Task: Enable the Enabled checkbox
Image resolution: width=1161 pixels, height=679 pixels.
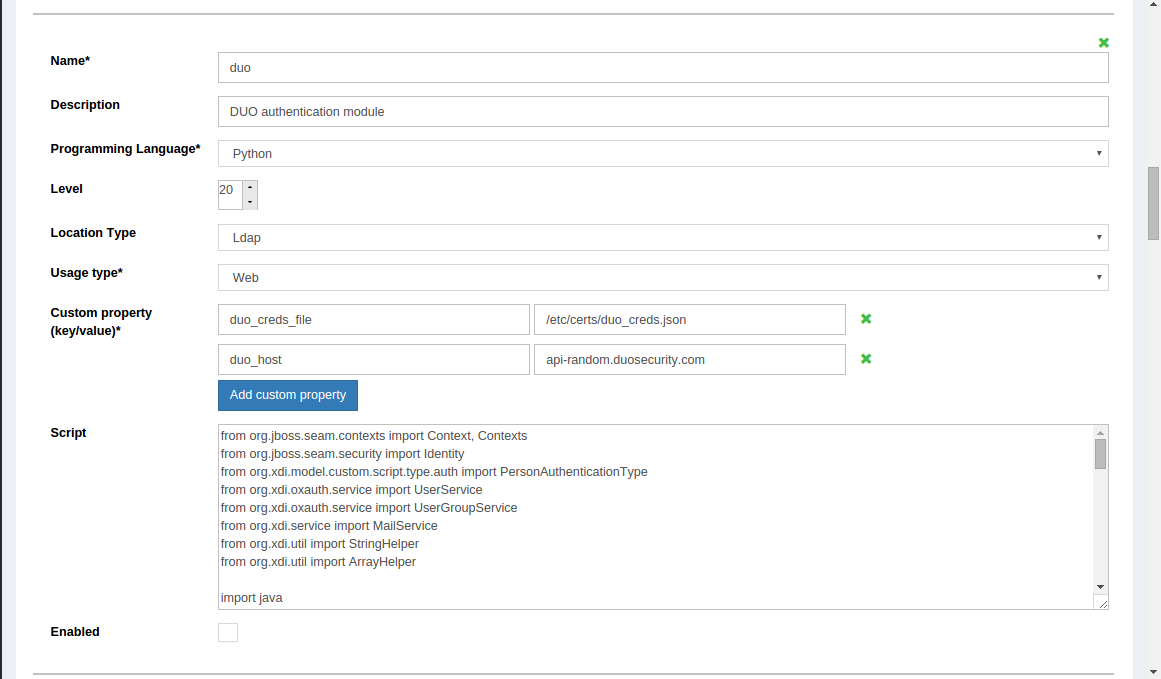Action: point(228,632)
